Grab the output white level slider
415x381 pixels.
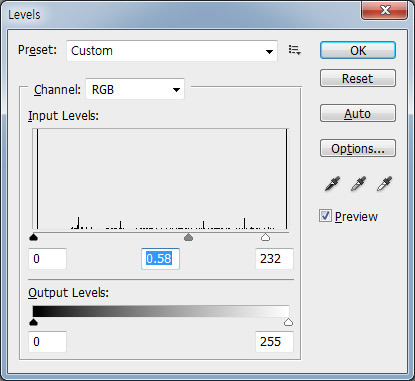pyautogui.click(x=288, y=322)
